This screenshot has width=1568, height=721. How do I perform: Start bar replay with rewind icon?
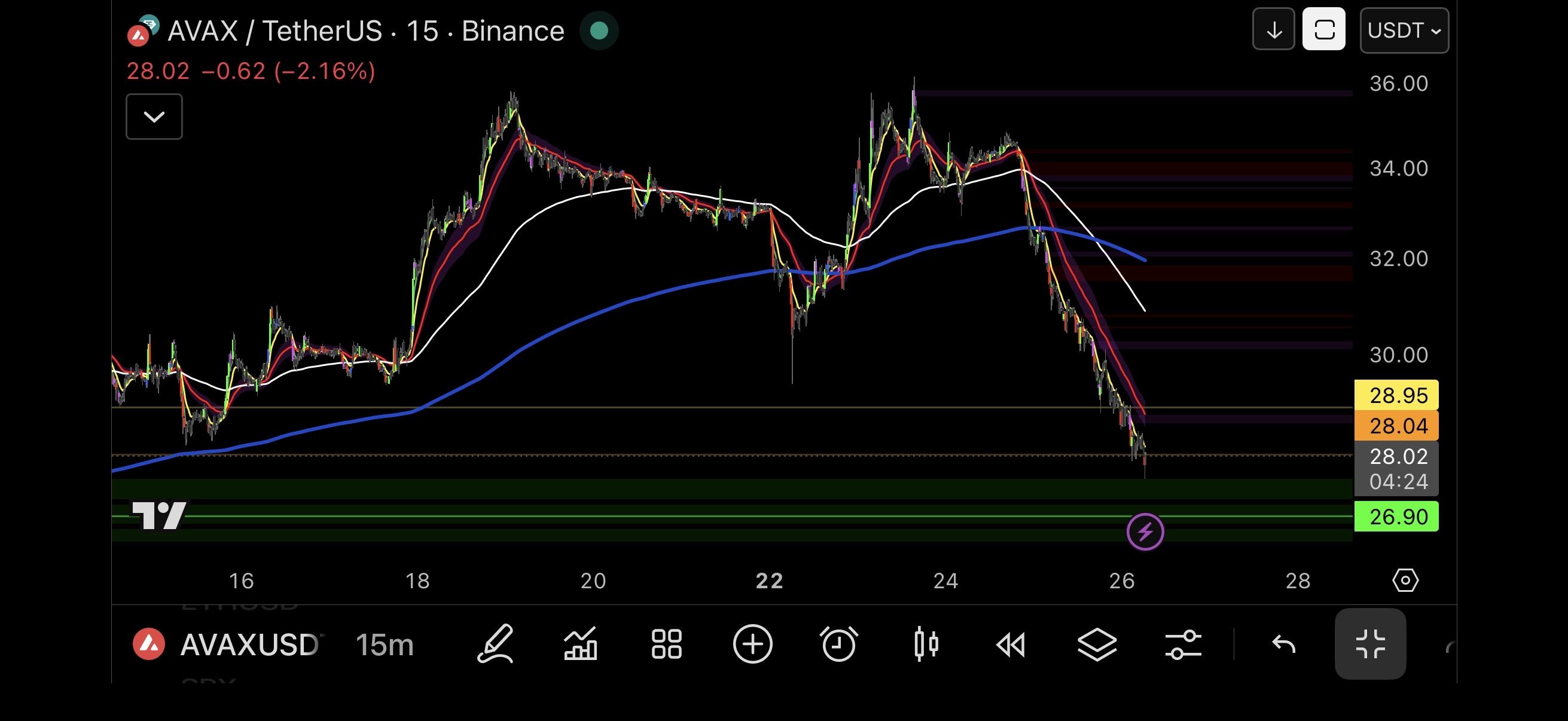[1011, 644]
